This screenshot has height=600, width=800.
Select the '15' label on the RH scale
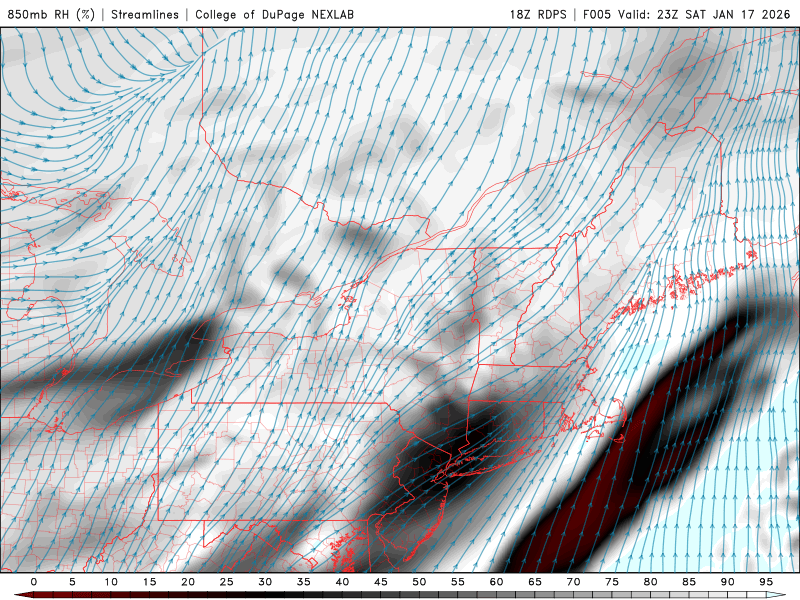coord(149,582)
